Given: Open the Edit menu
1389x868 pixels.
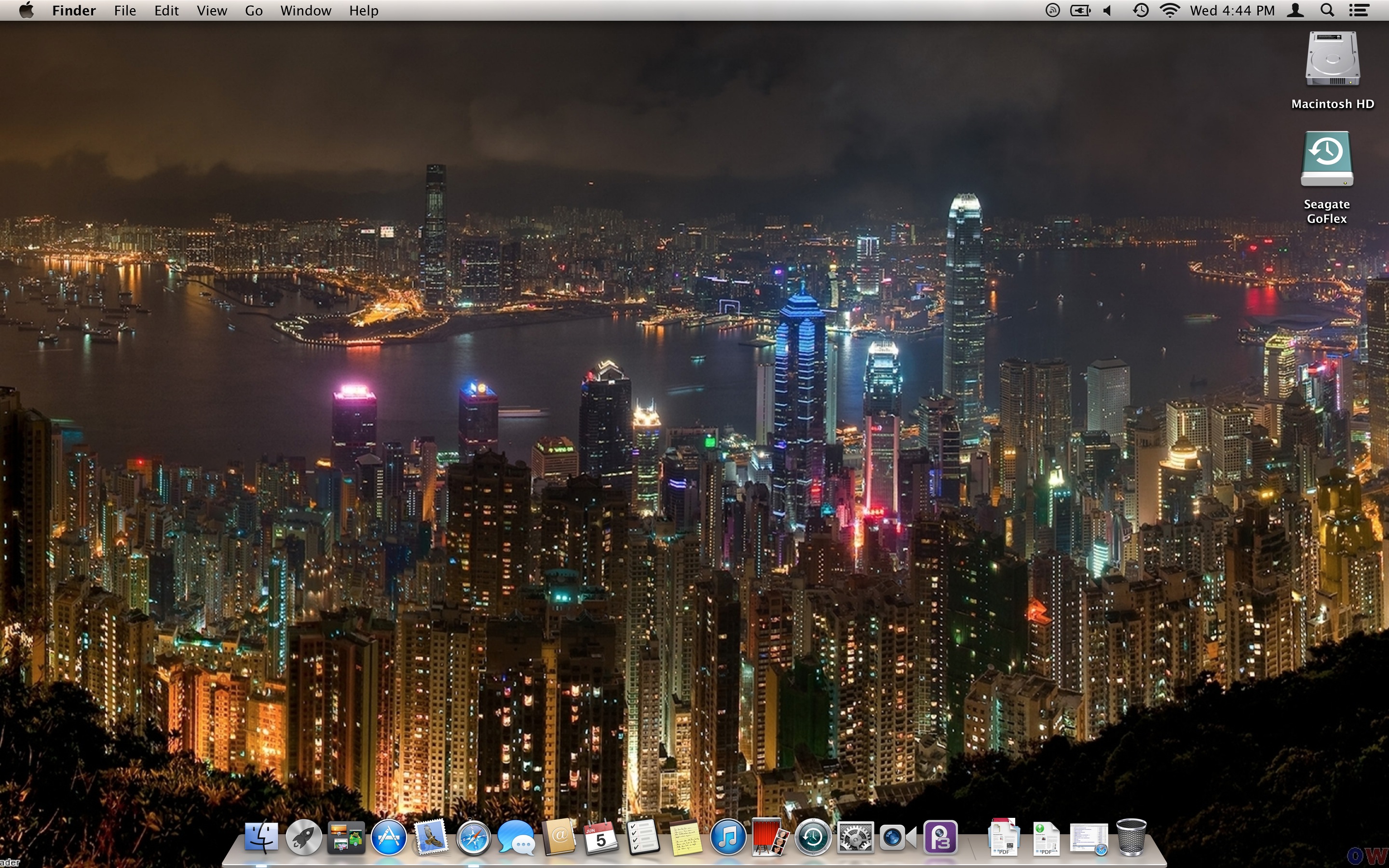Looking at the screenshot, I should coord(166,10).
